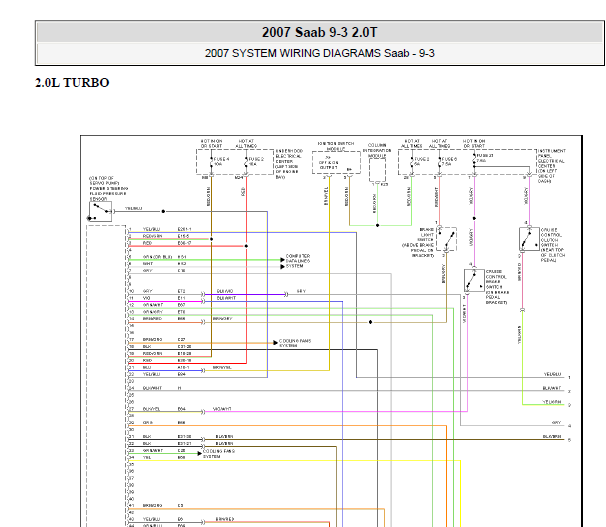606x527 pixels.
Task: Click the Column Integration Module box
Action: pos(377,170)
